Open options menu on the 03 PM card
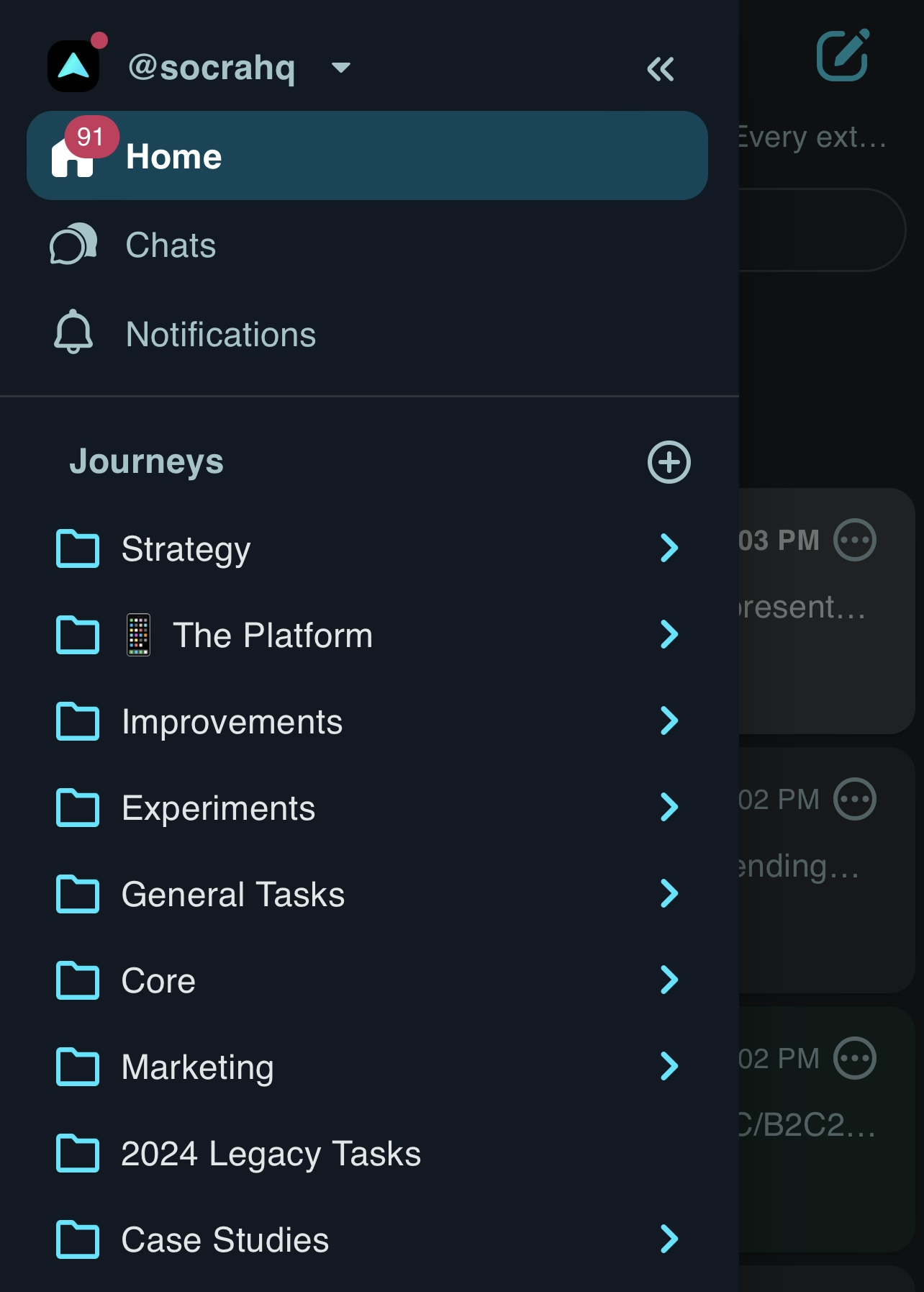Image resolution: width=924 pixels, height=1292 pixels. tap(854, 540)
